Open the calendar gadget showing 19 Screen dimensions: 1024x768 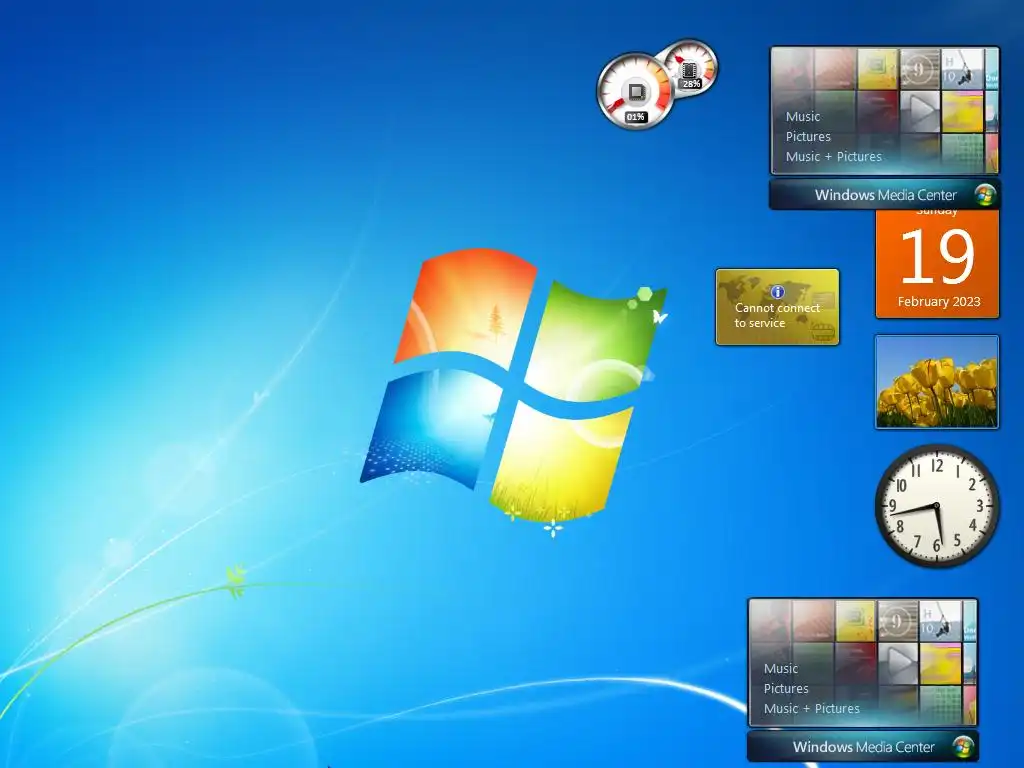tap(937, 264)
